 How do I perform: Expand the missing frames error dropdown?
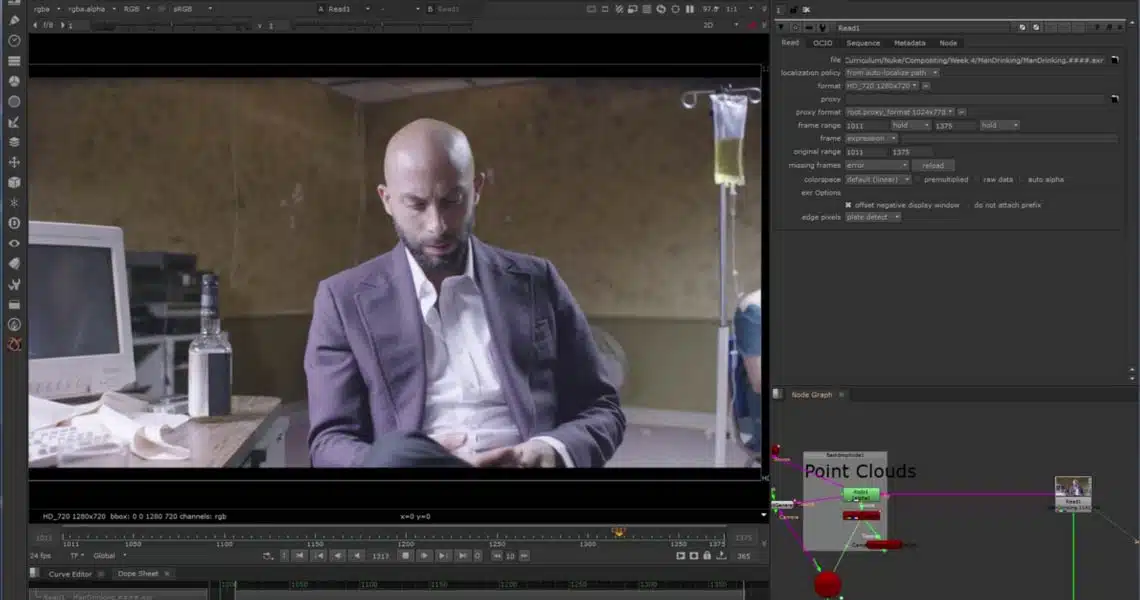[x=876, y=165]
